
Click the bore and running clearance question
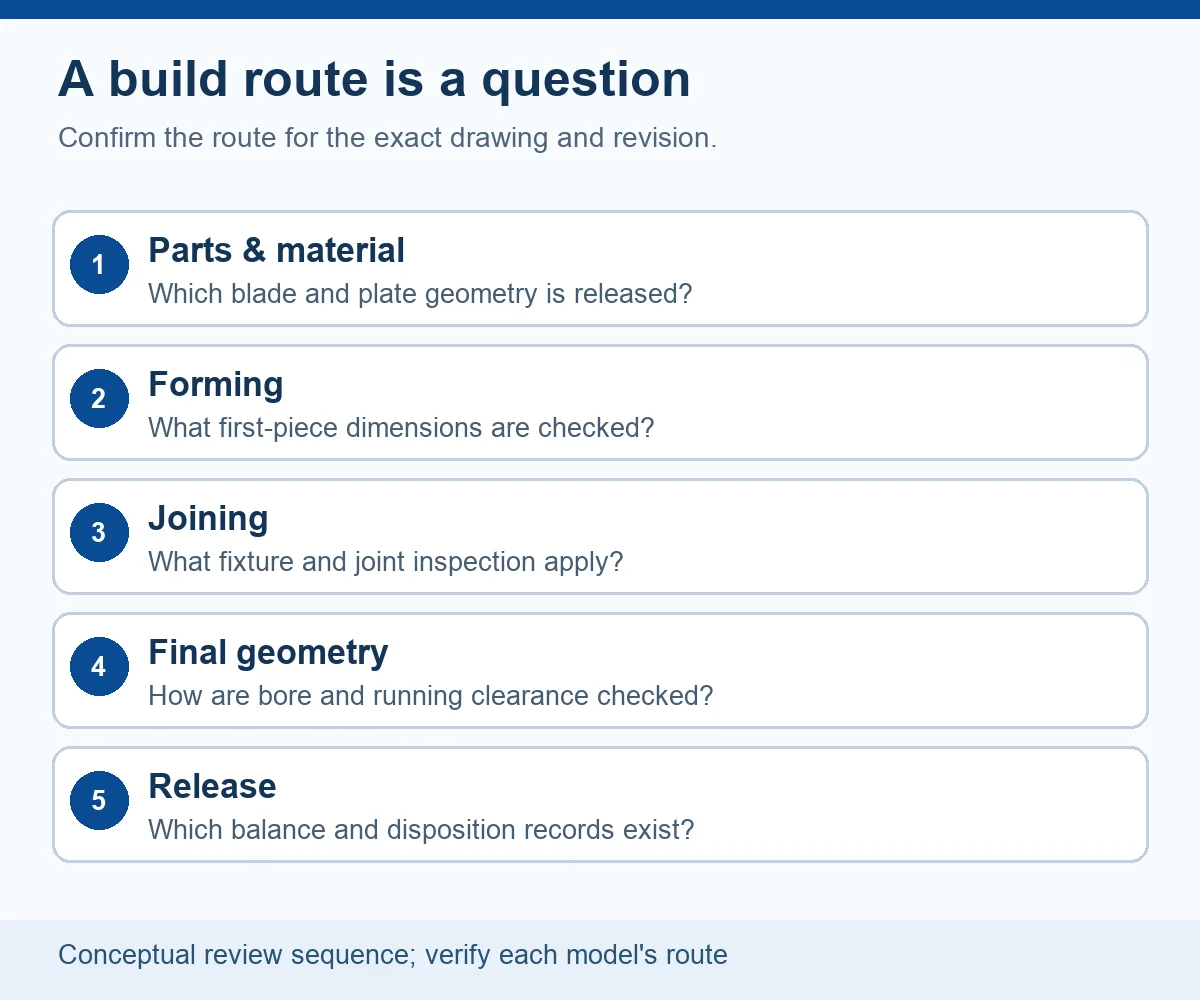(x=431, y=696)
